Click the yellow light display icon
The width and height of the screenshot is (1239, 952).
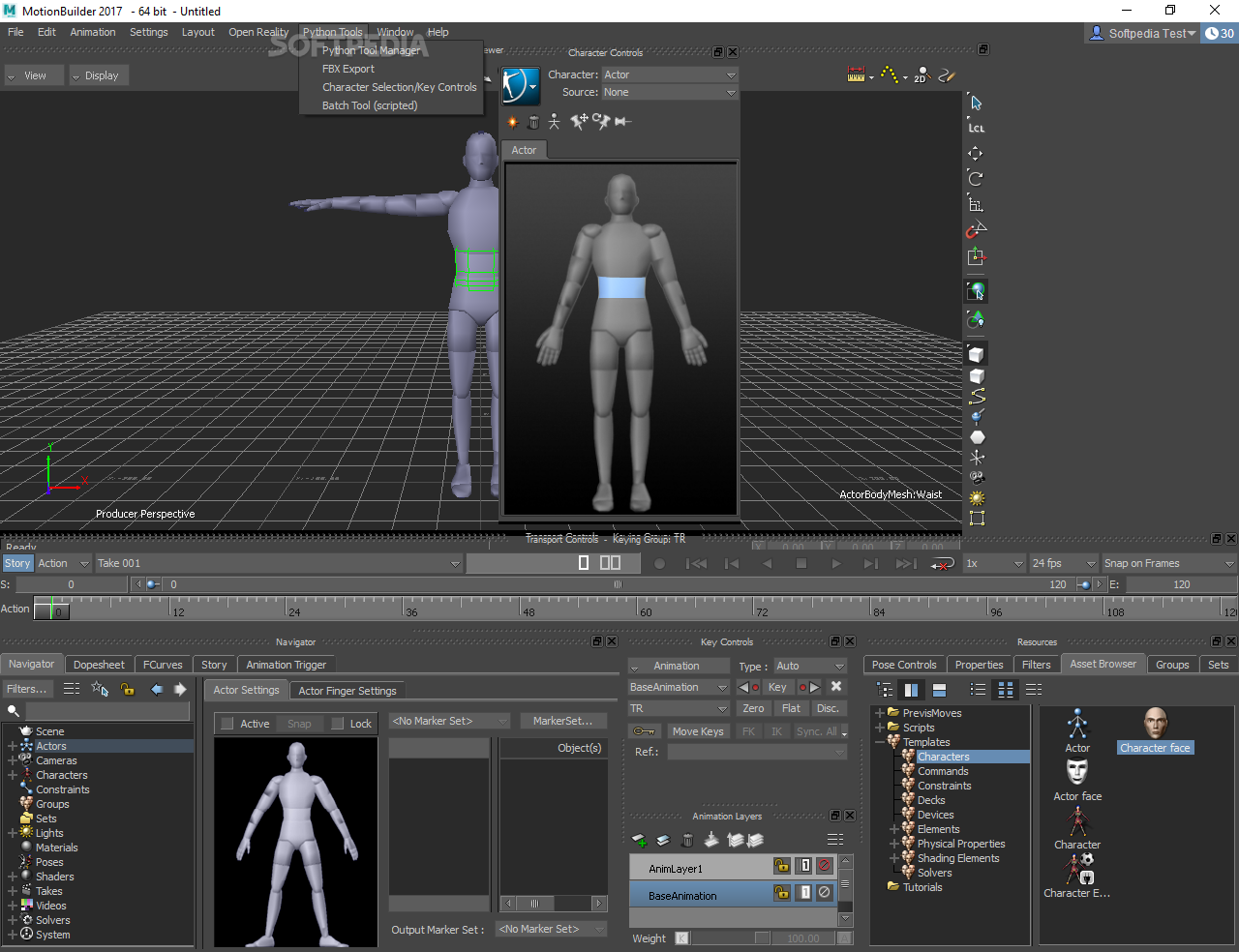(977, 498)
